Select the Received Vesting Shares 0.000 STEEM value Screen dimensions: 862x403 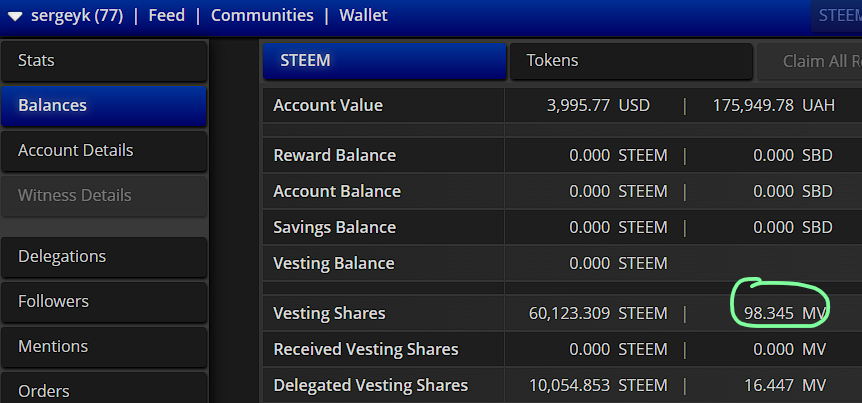tap(618, 350)
